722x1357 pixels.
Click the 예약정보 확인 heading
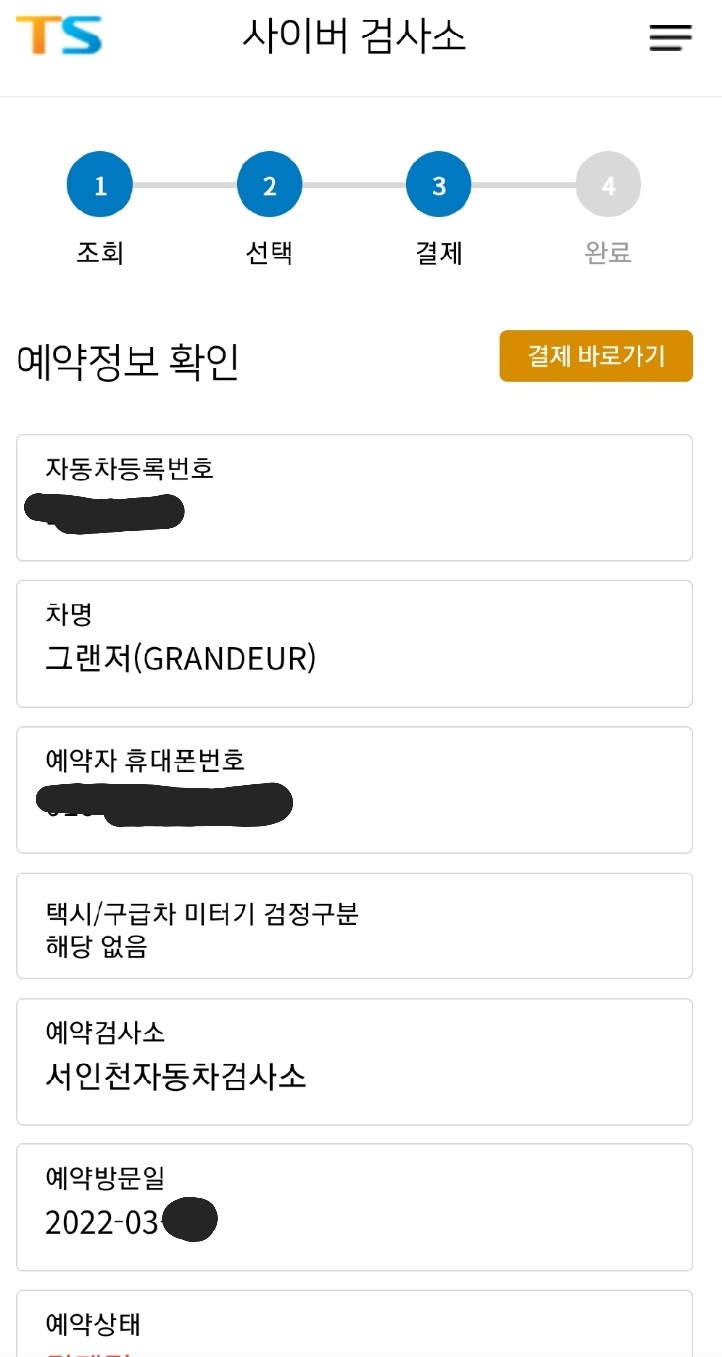click(128, 362)
